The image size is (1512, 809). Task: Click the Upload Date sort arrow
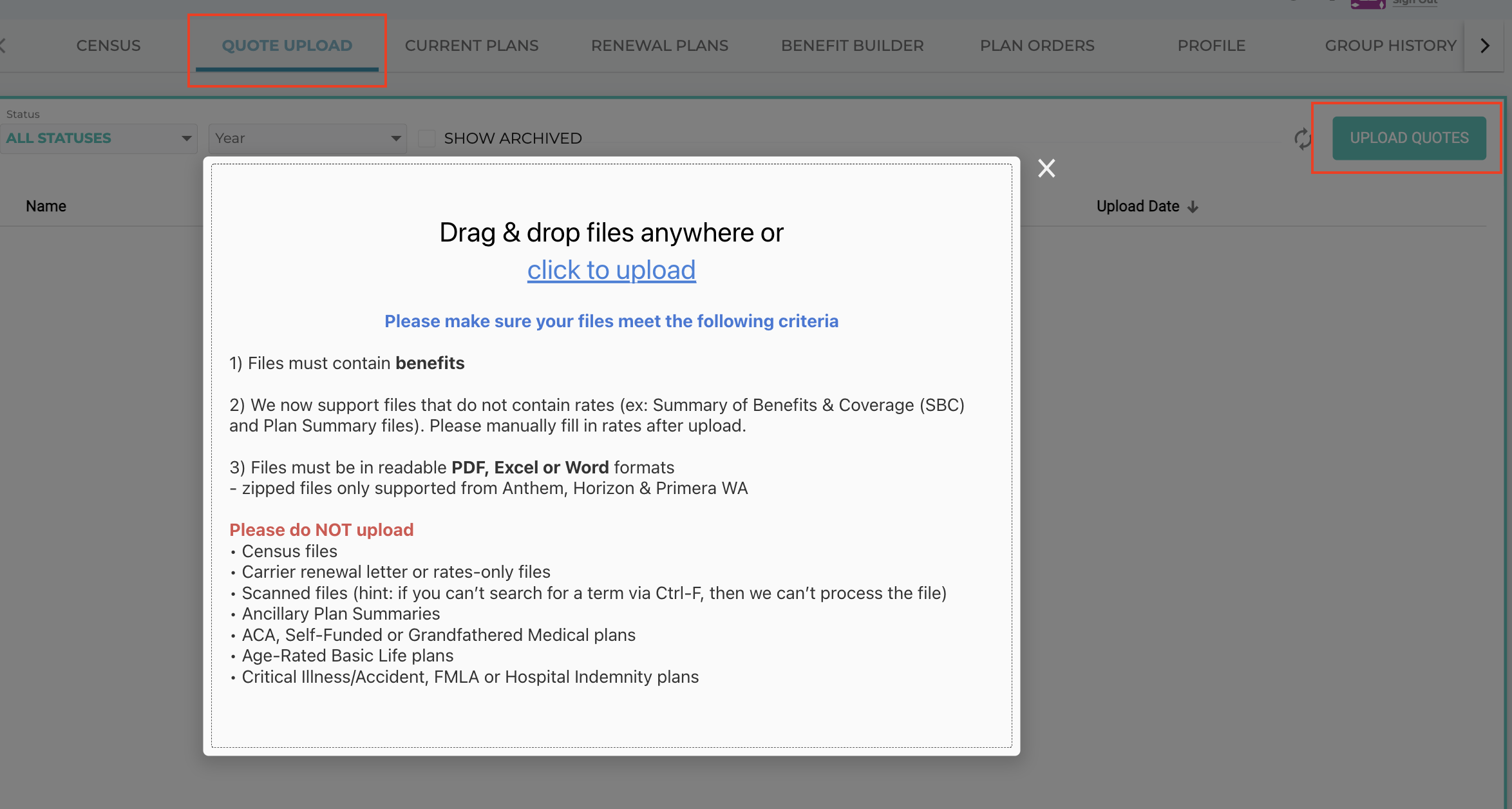(1193, 207)
